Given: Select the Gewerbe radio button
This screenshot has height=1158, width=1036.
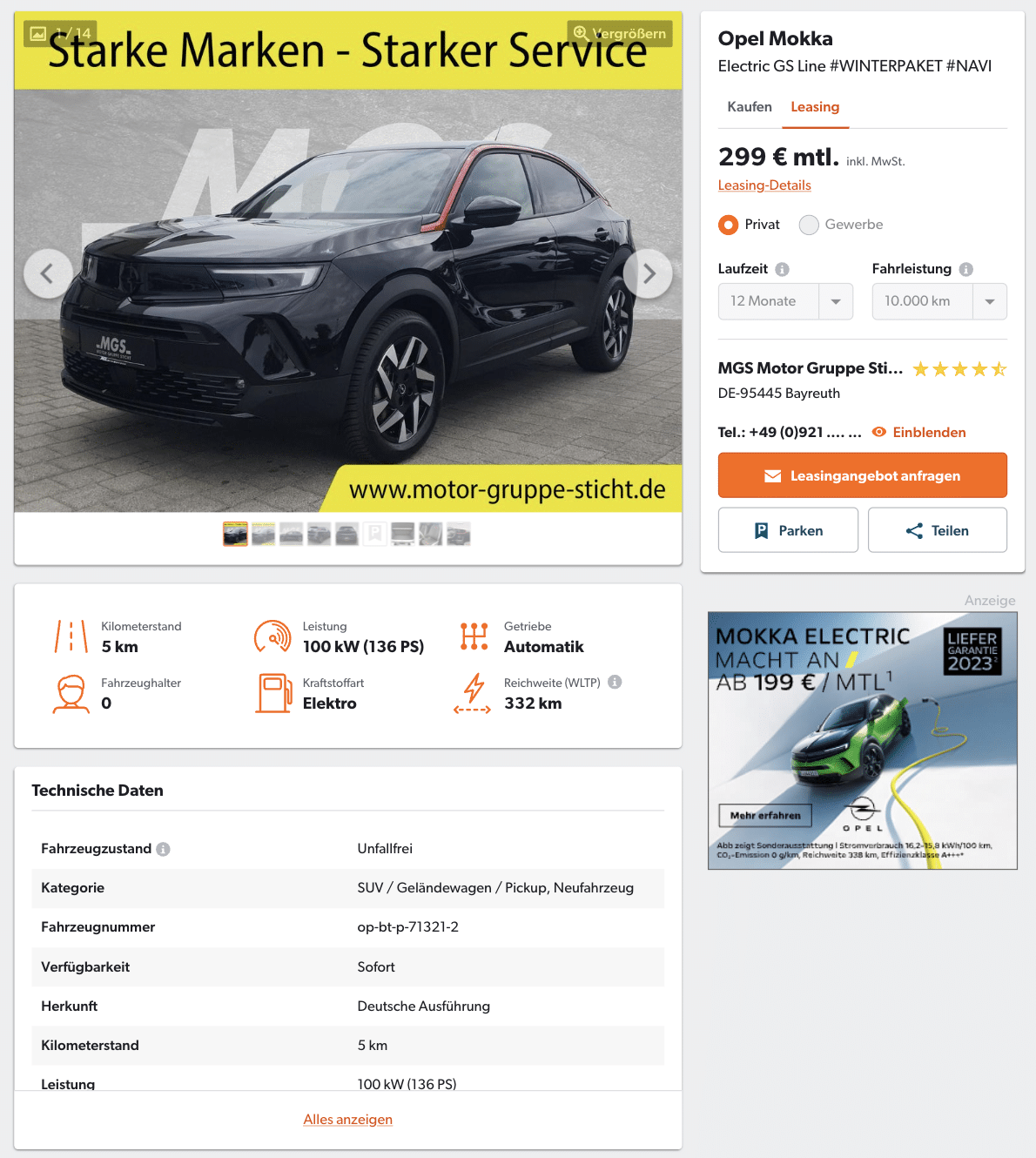Looking at the screenshot, I should [809, 225].
